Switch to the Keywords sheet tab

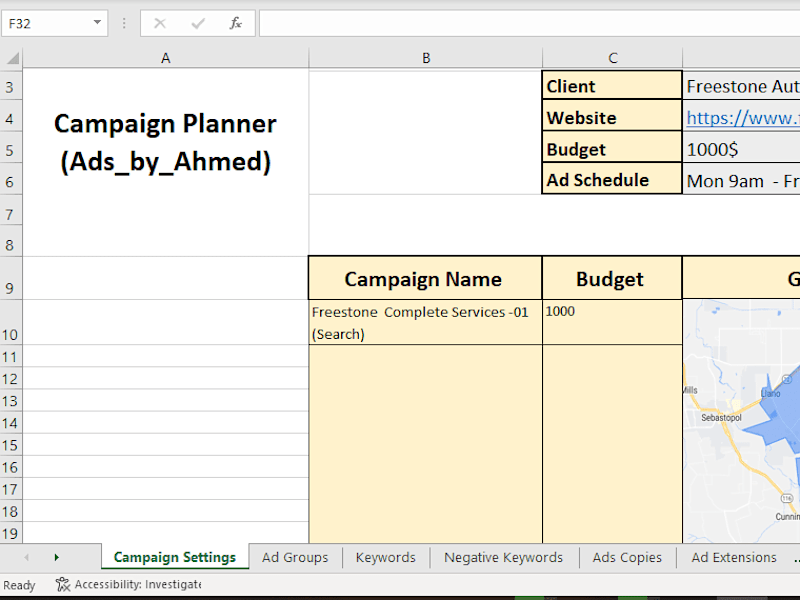(386, 557)
